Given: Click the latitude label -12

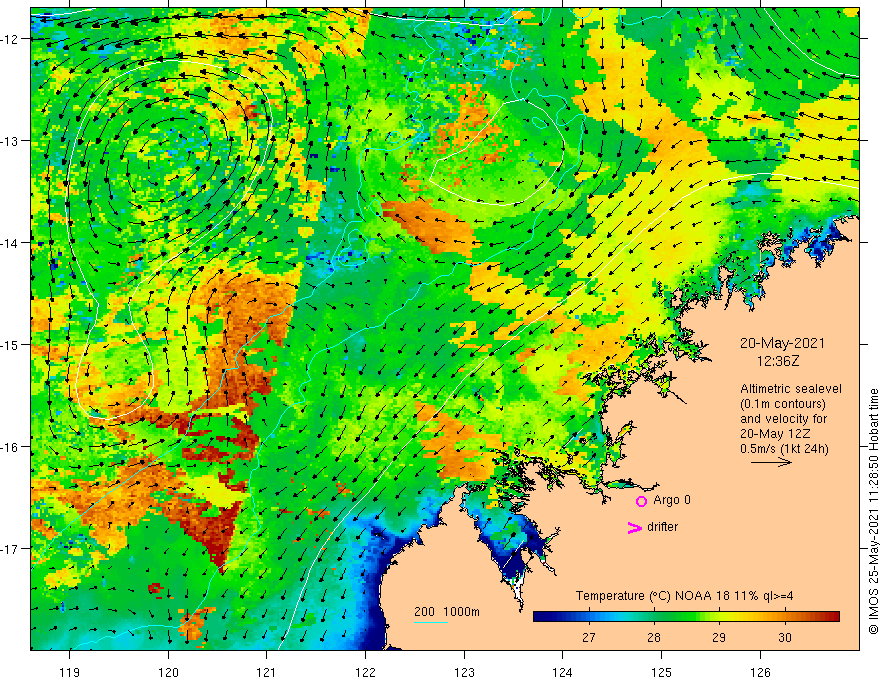Looking at the screenshot, I should click(x=11, y=39).
